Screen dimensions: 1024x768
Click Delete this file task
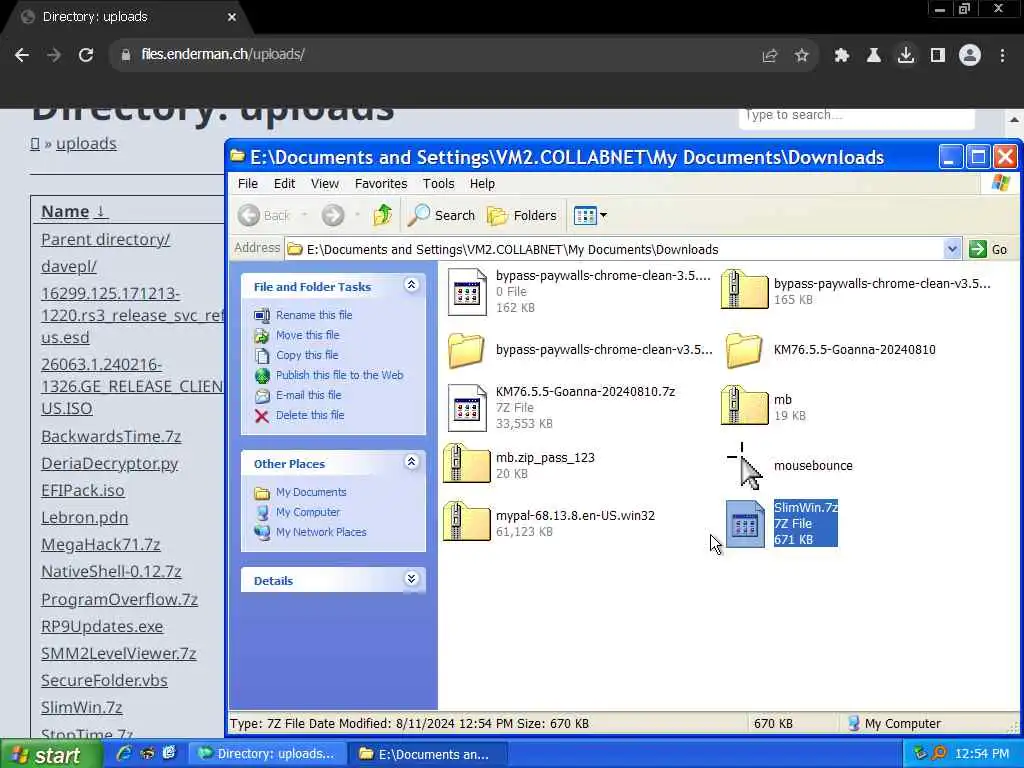[310, 415]
